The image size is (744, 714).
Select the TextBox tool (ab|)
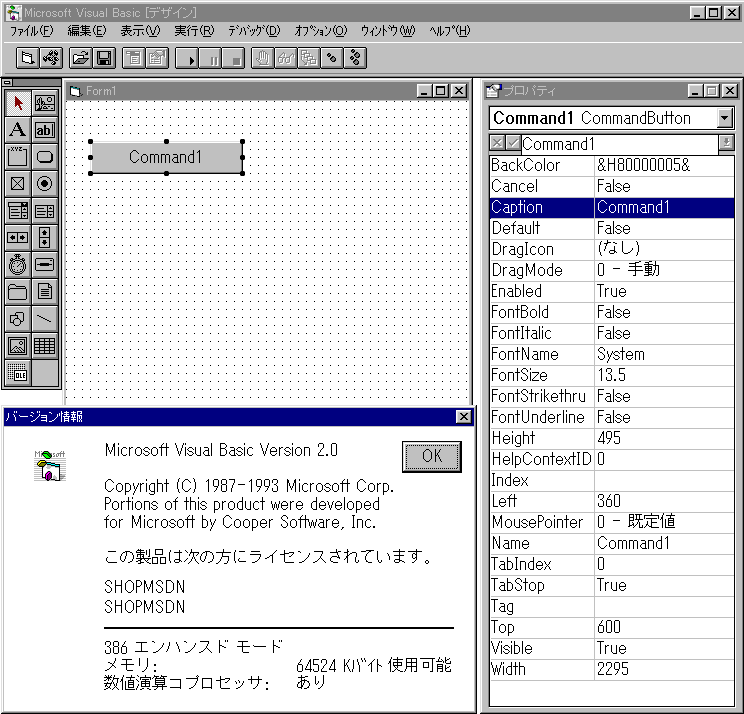click(45, 130)
